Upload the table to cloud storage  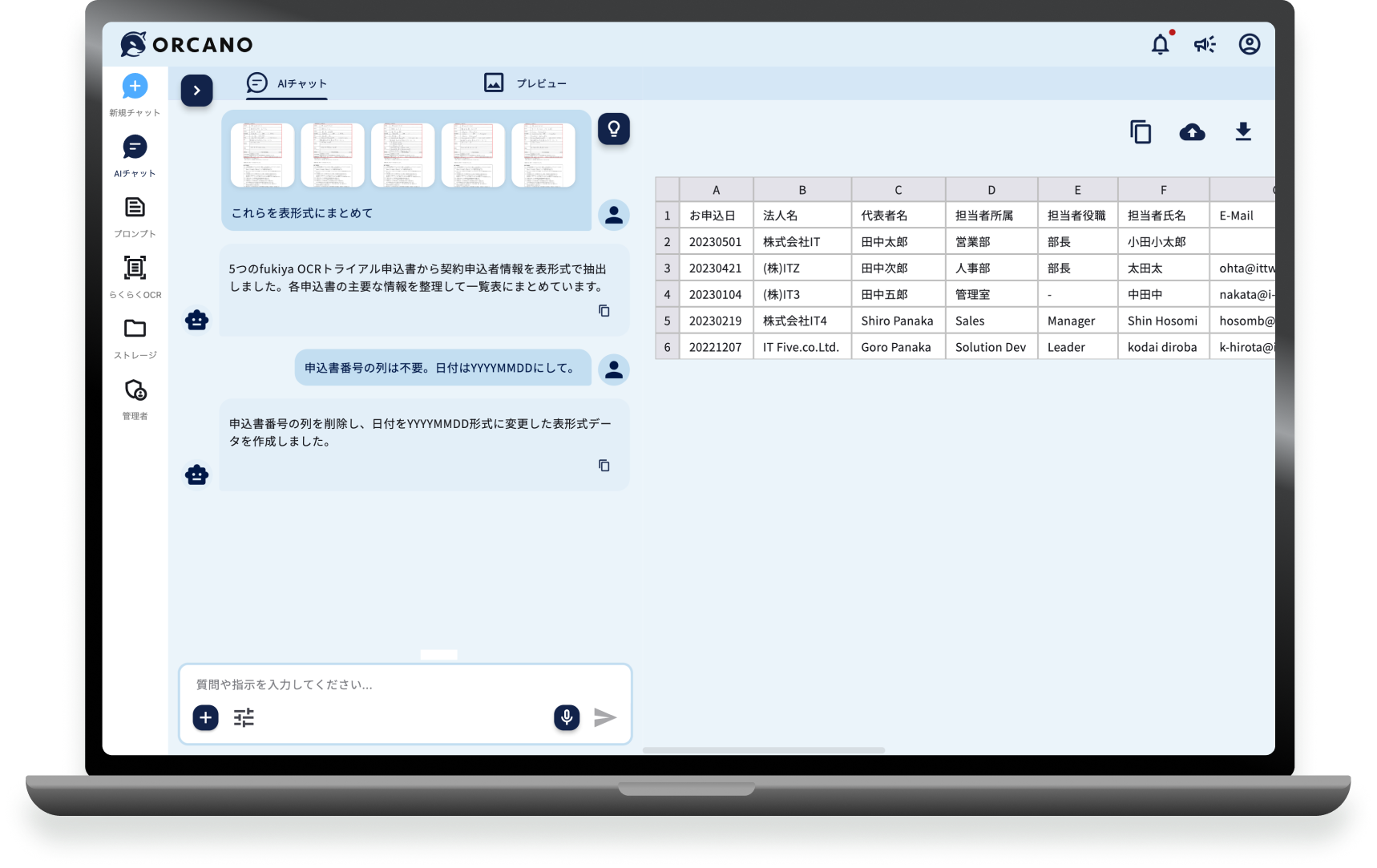pos(1192,132)
